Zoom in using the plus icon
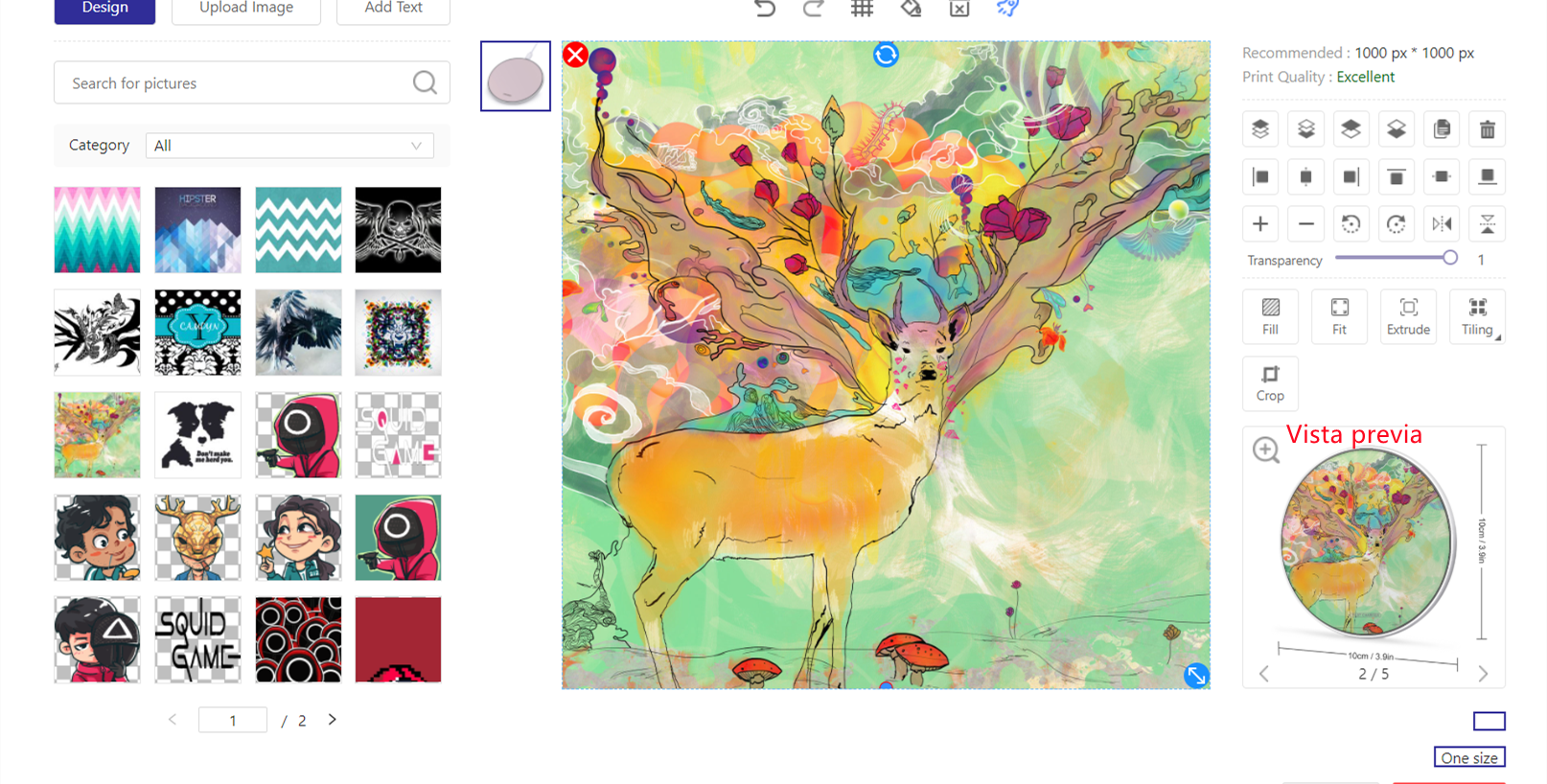The height and width of the screenshot is (784, 1547). point(1260,224)
